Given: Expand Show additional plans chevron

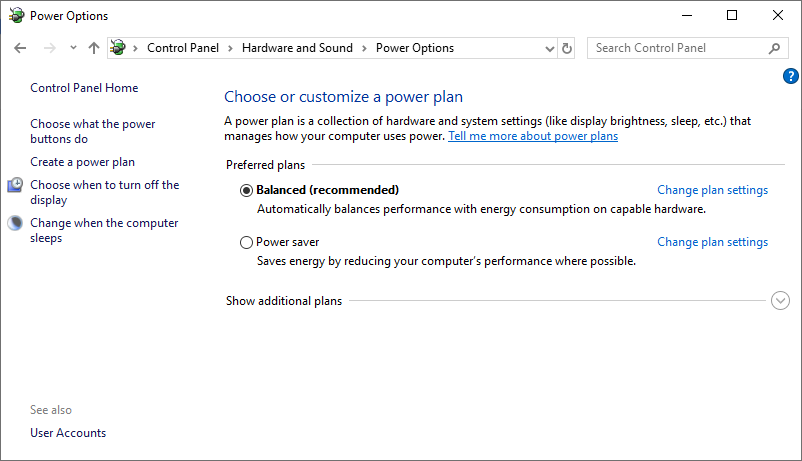Looking at the screenshot, I should [x=780, y=301].
